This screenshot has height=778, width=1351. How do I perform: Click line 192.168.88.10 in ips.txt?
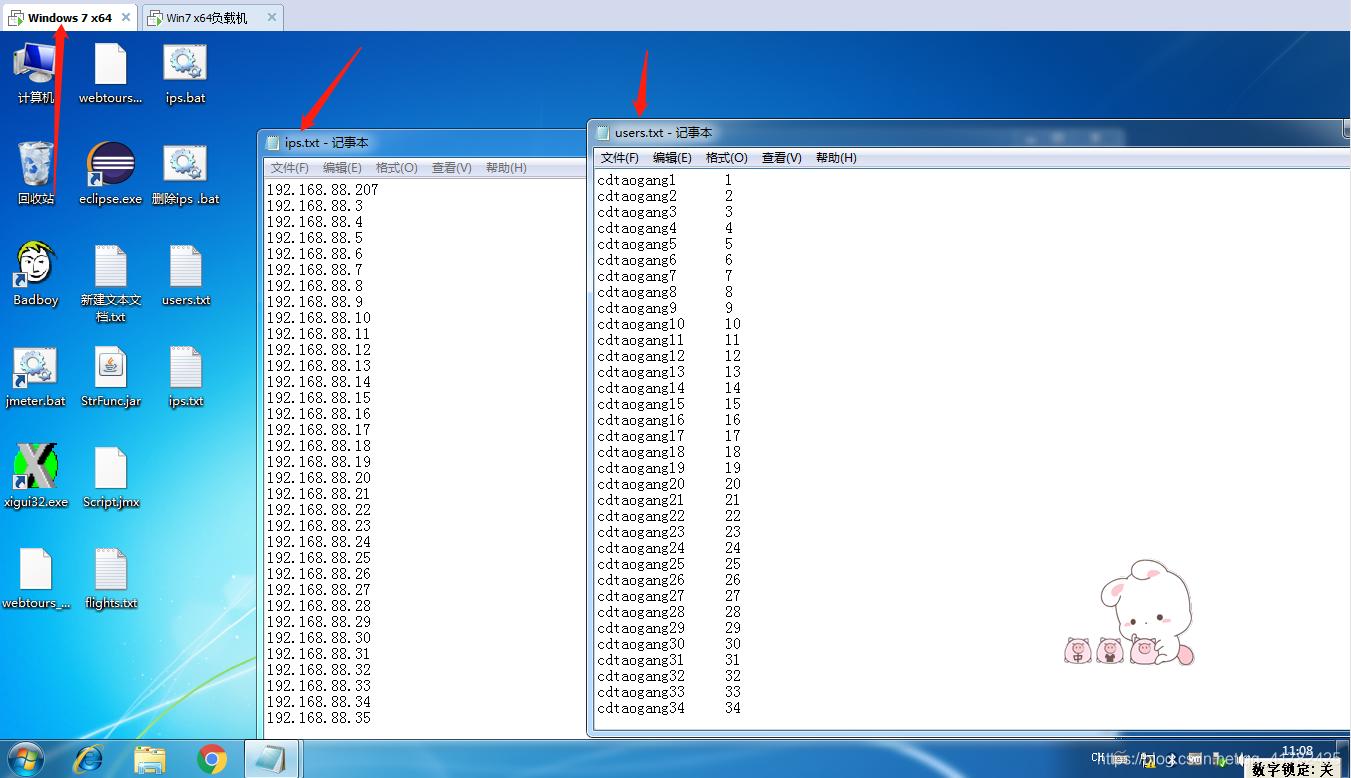[x=318, y=317]
